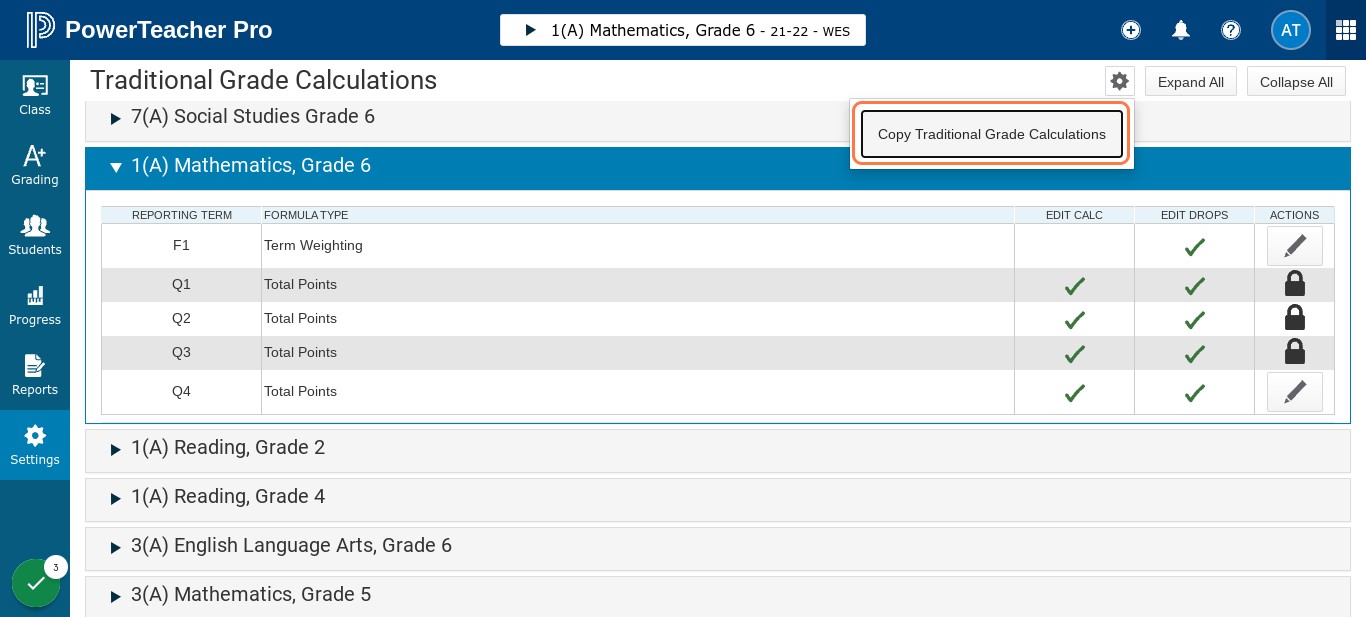This screenshot has width=1366, height=617.
Task: Click the PowerTeacher Pro logo icon
Action: tap(41, 30)
